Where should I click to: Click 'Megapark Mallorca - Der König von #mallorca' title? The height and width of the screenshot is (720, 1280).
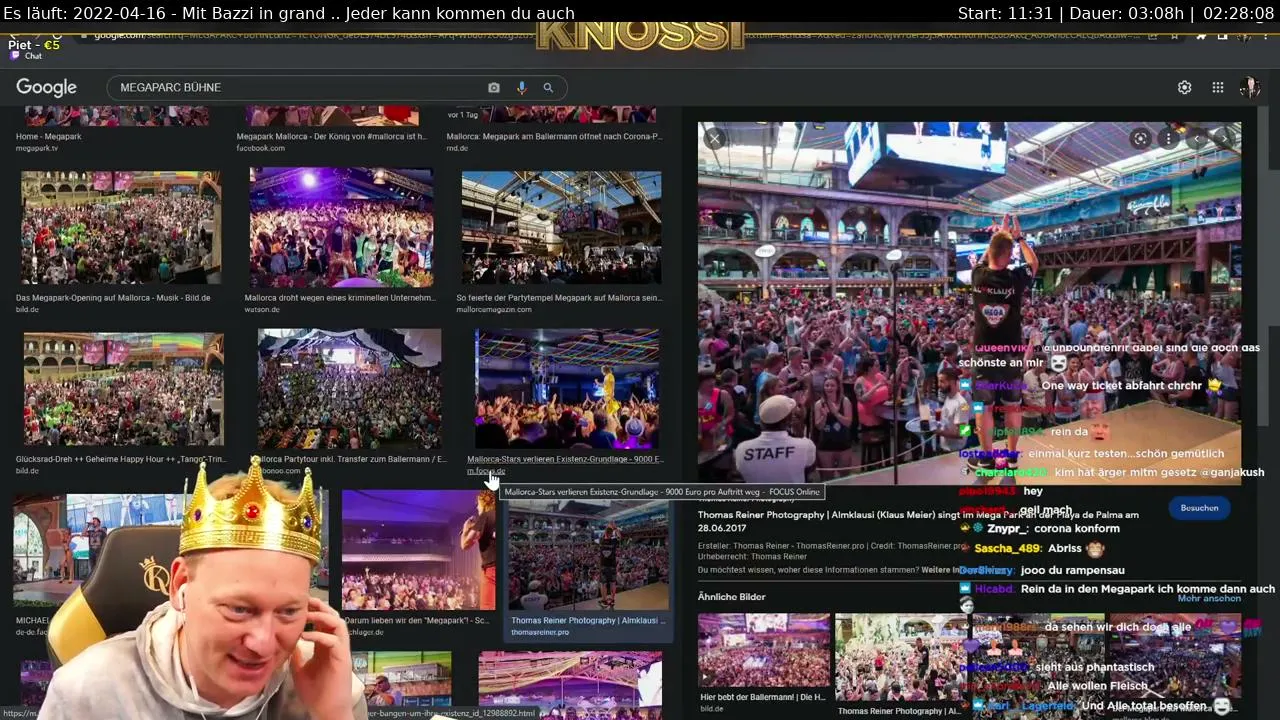tap(331, 137)
